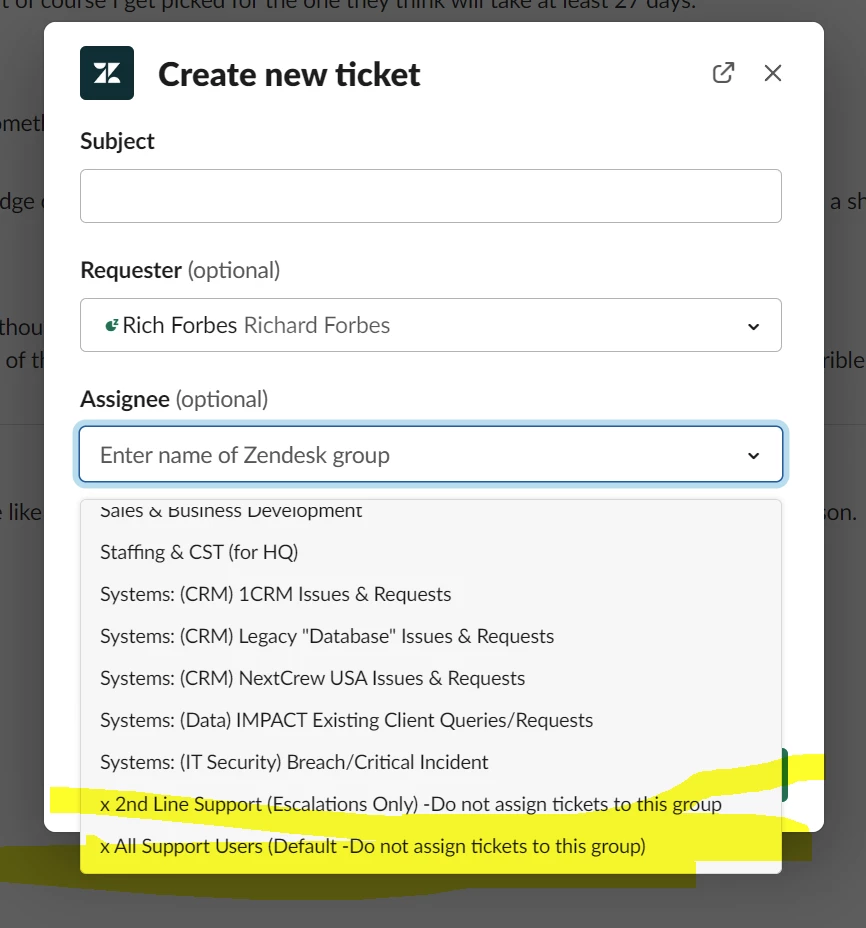Image resolution: width=866 pixels, height=928 pixels.
Task: Select x All Support Users (Default) group
Action: pos(431,846)
